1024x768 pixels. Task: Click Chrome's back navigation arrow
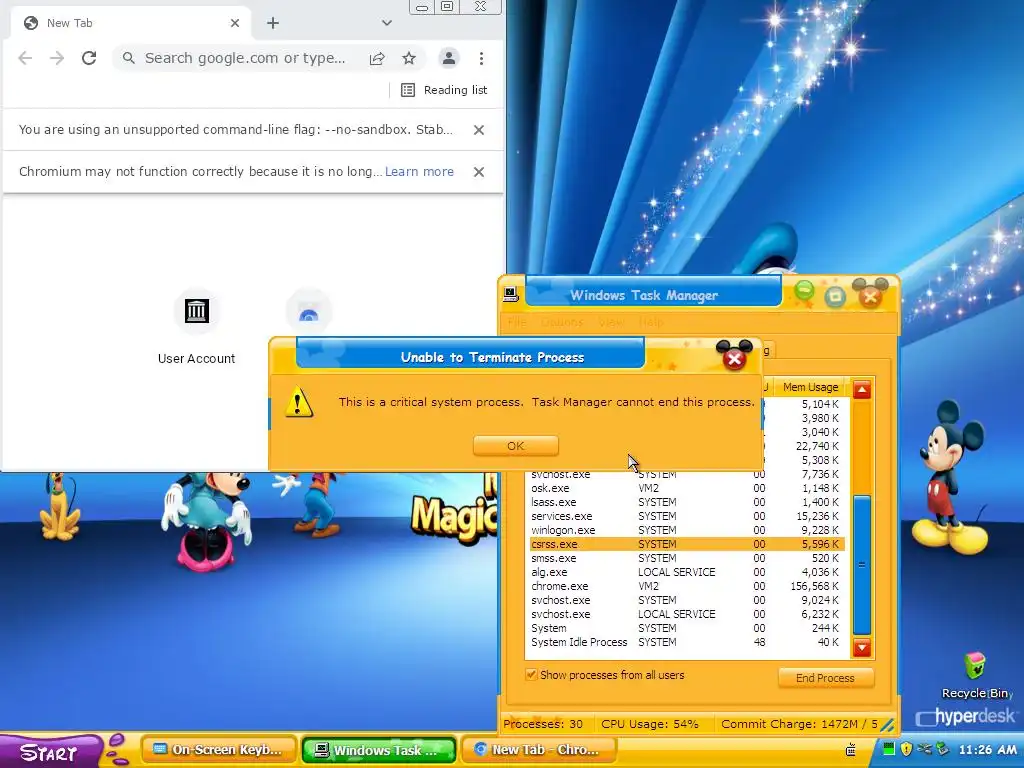[x=25, y=58]
